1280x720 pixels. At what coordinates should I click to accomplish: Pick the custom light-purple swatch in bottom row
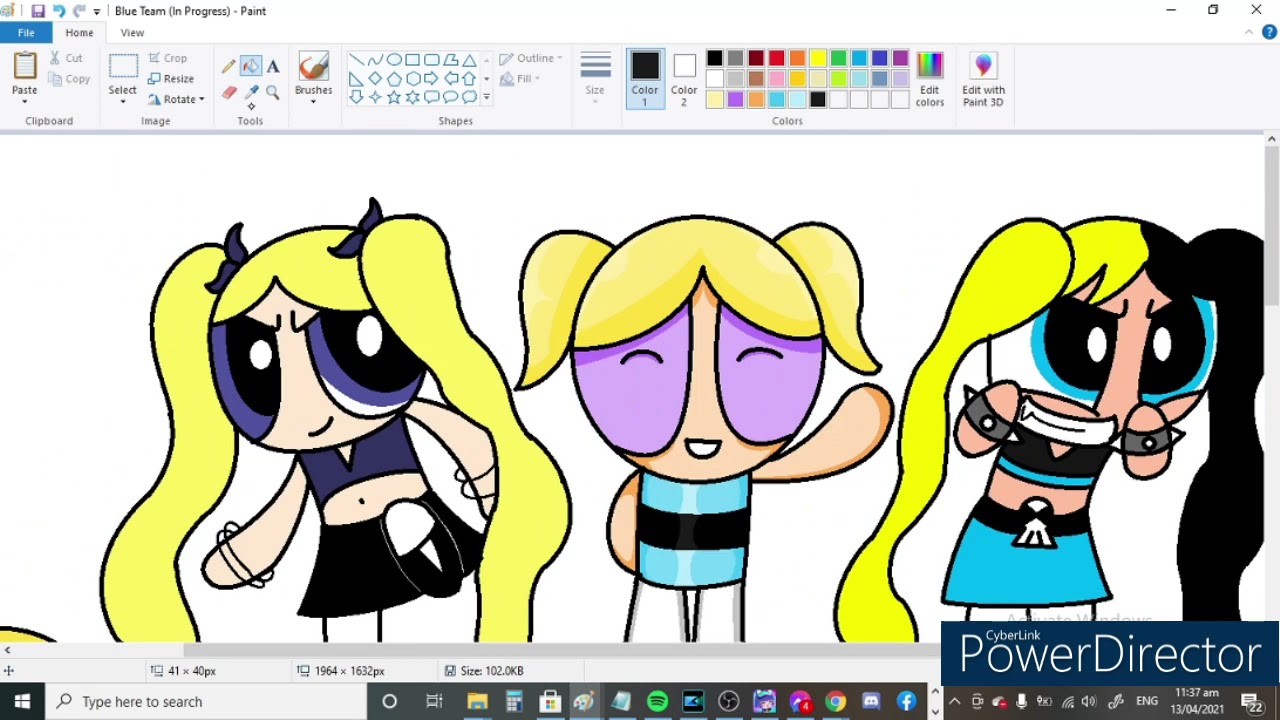tap(736, 99)
